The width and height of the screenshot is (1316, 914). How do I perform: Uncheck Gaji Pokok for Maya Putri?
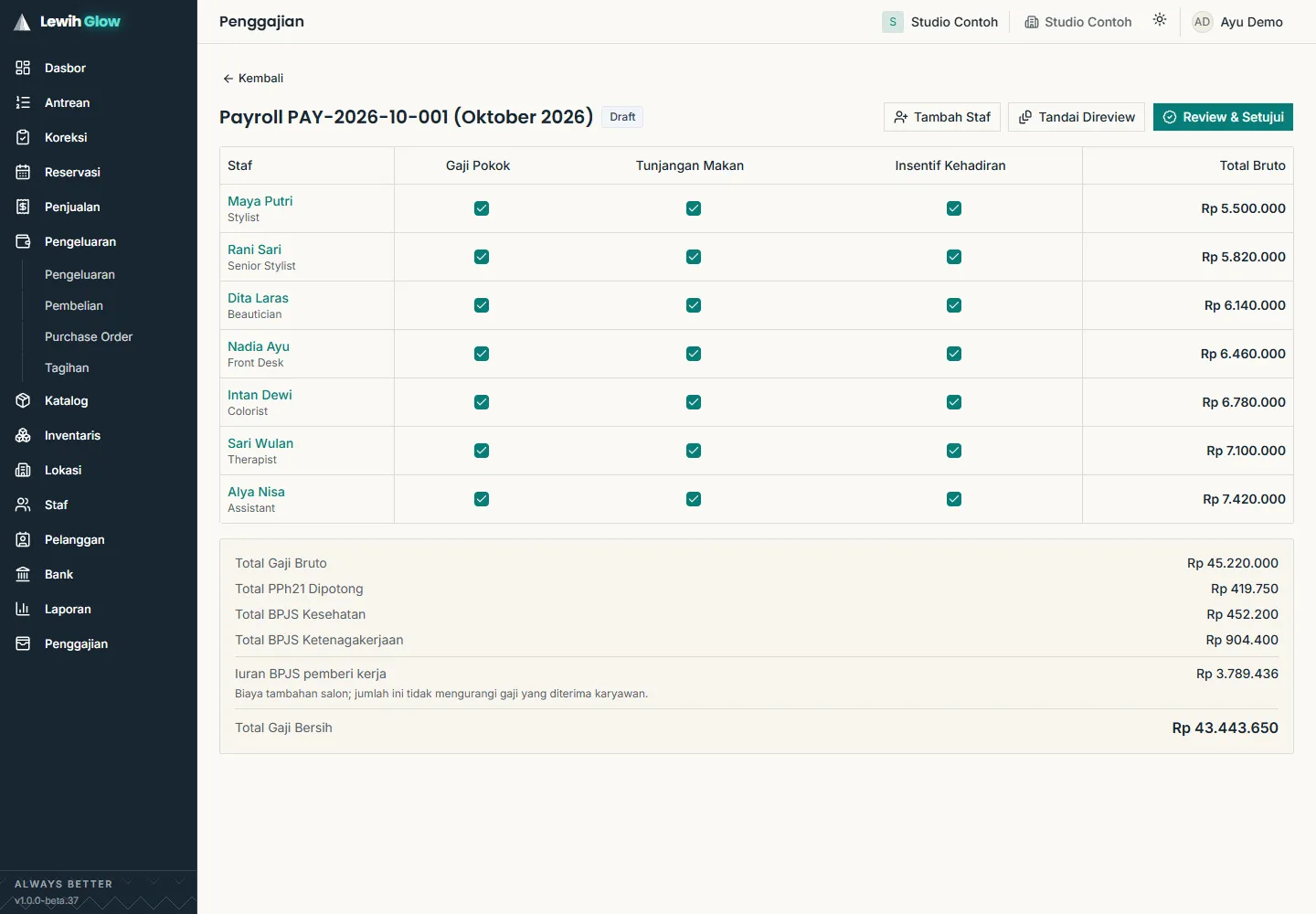482,208
